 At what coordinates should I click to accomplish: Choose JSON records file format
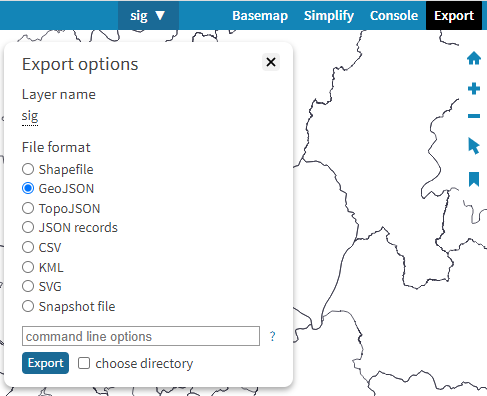point(28,228)
